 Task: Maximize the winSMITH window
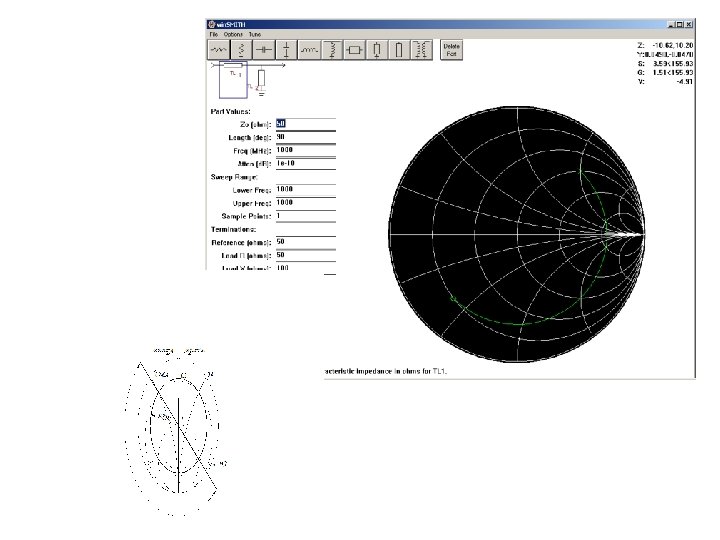point(680,24)
